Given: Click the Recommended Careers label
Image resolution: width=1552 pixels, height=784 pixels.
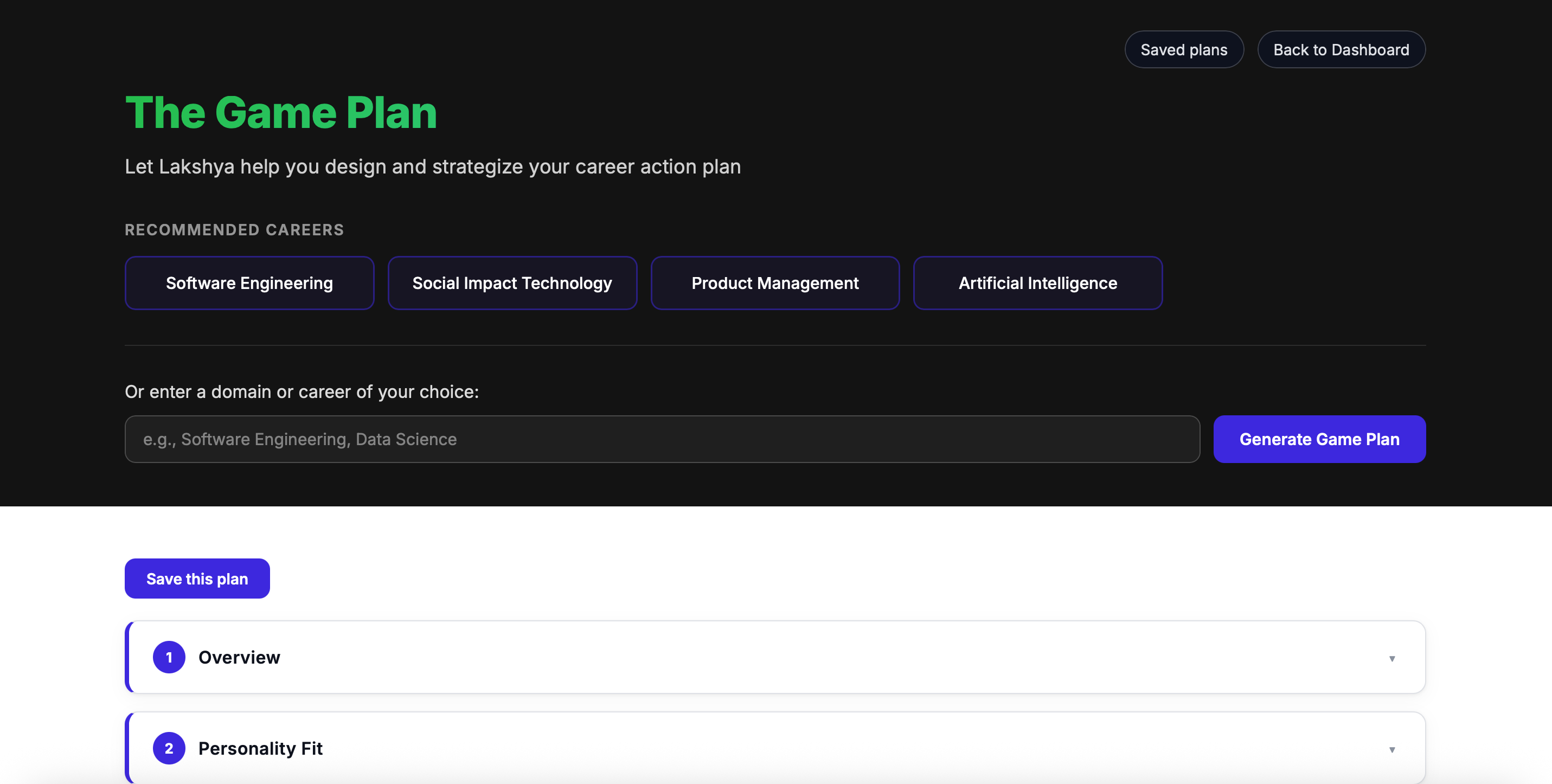Looking at the screenshot, I should click(234, 229).
